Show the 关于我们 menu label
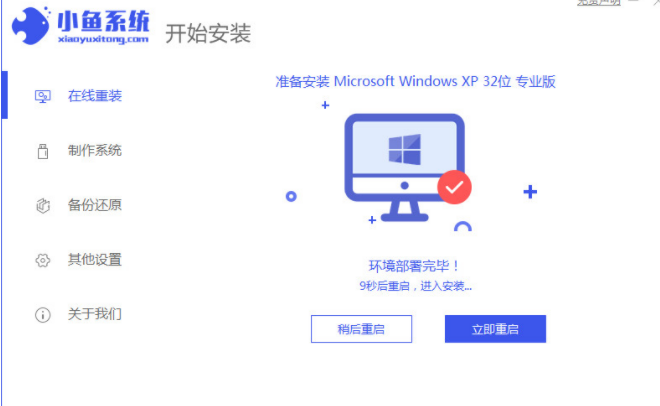Screen dimensions: 660x406 pos(95,314)
